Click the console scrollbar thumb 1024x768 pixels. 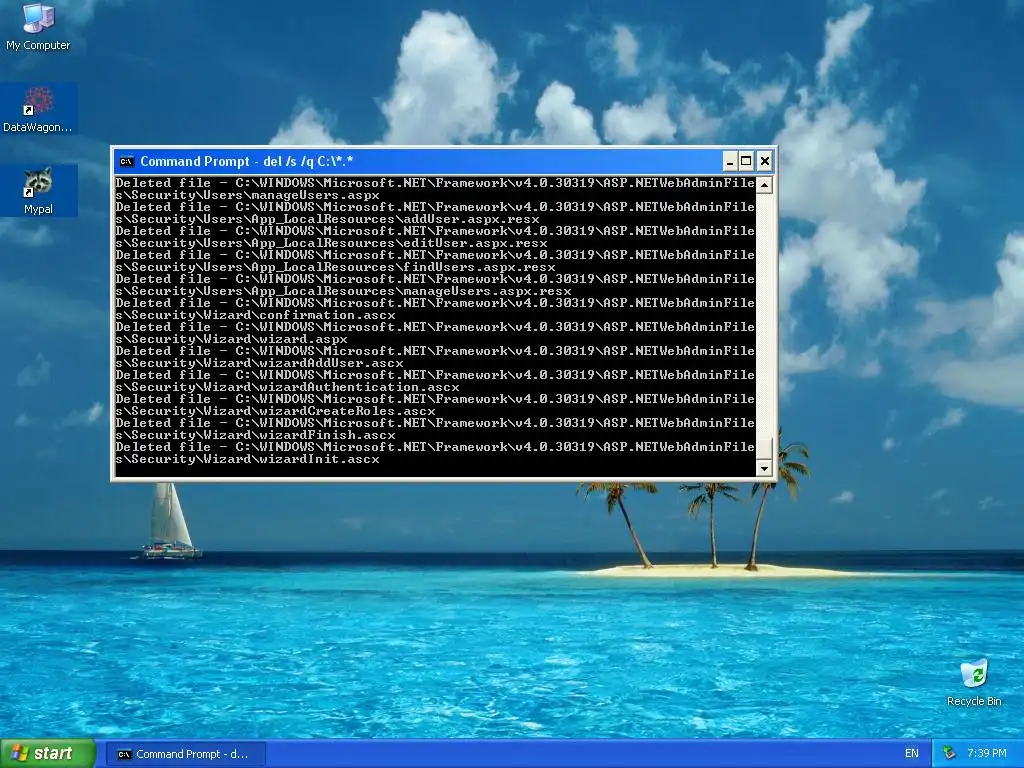(764, 449)
